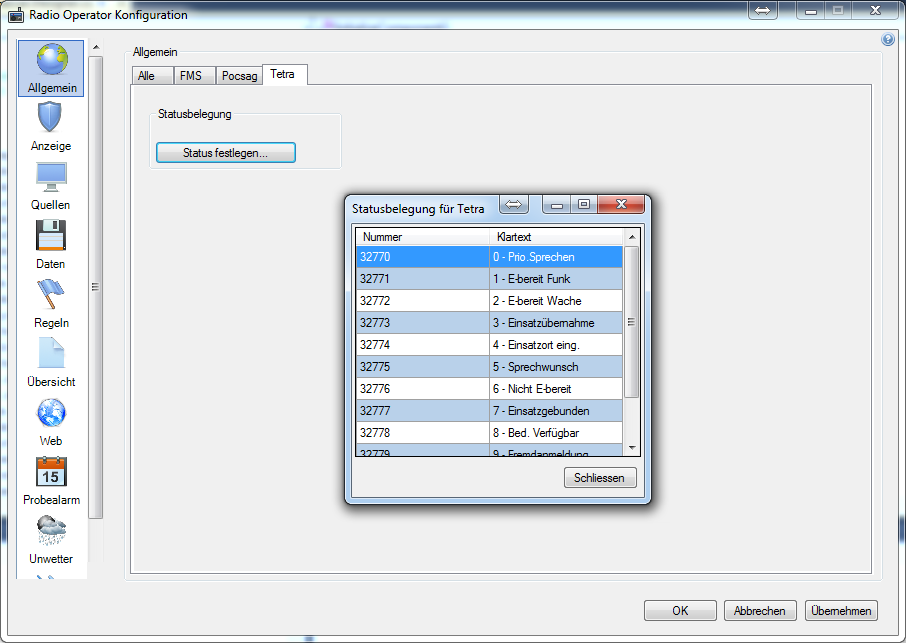Open the Anzeige shield category

click(50, 127)
